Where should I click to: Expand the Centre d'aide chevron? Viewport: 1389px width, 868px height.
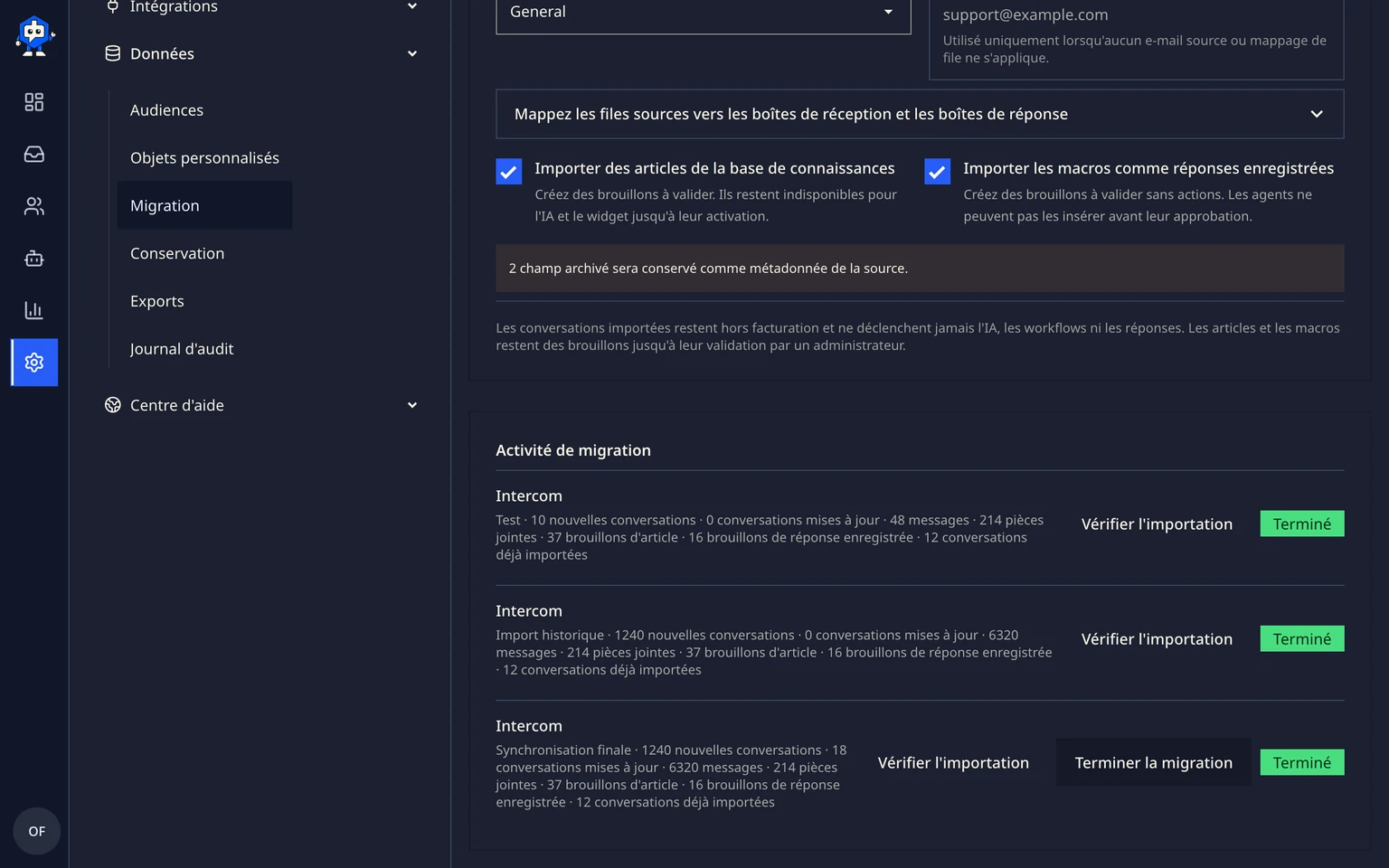tap(412, 405)
